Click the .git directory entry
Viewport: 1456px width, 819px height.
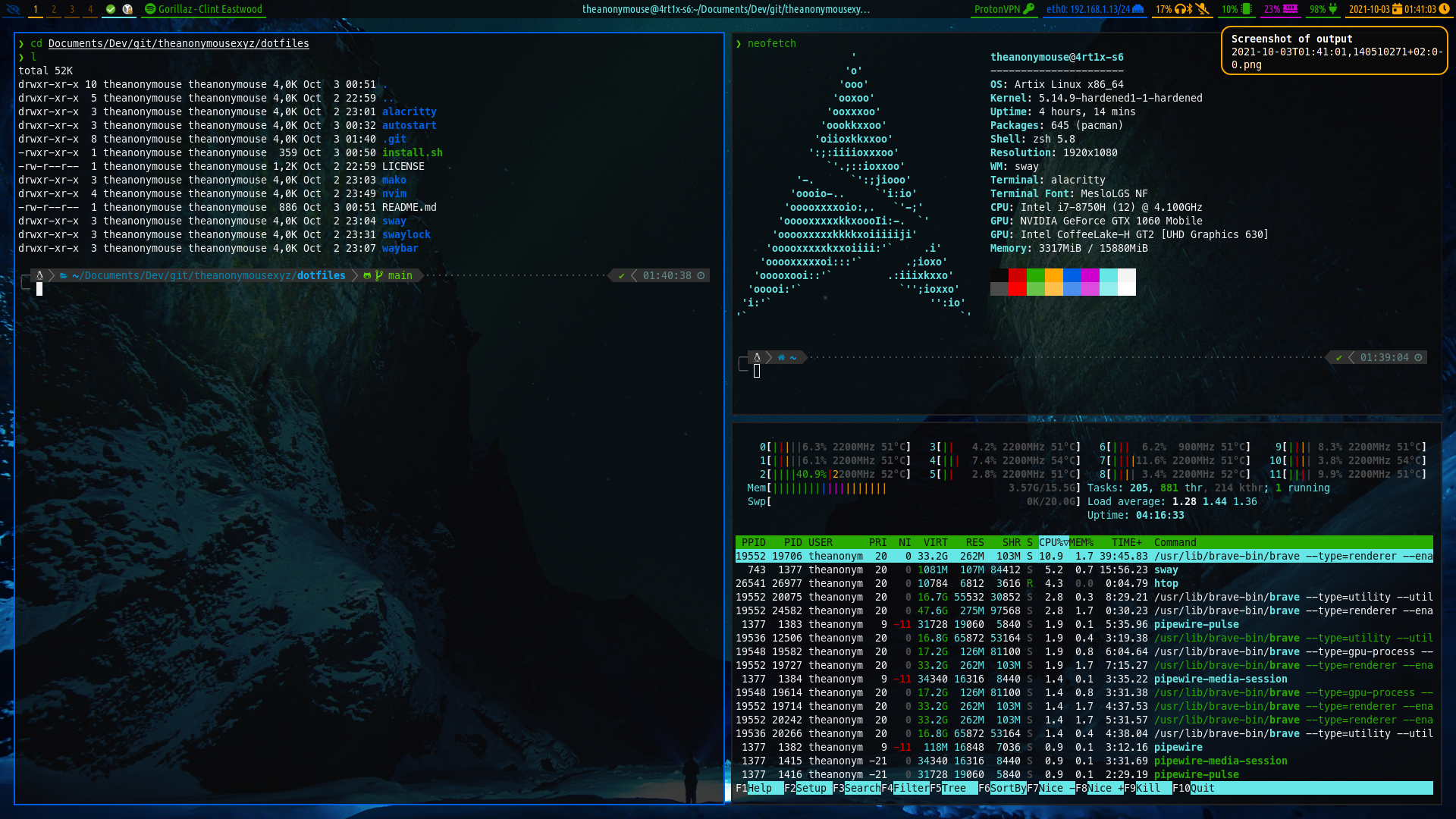click(394, 139)
